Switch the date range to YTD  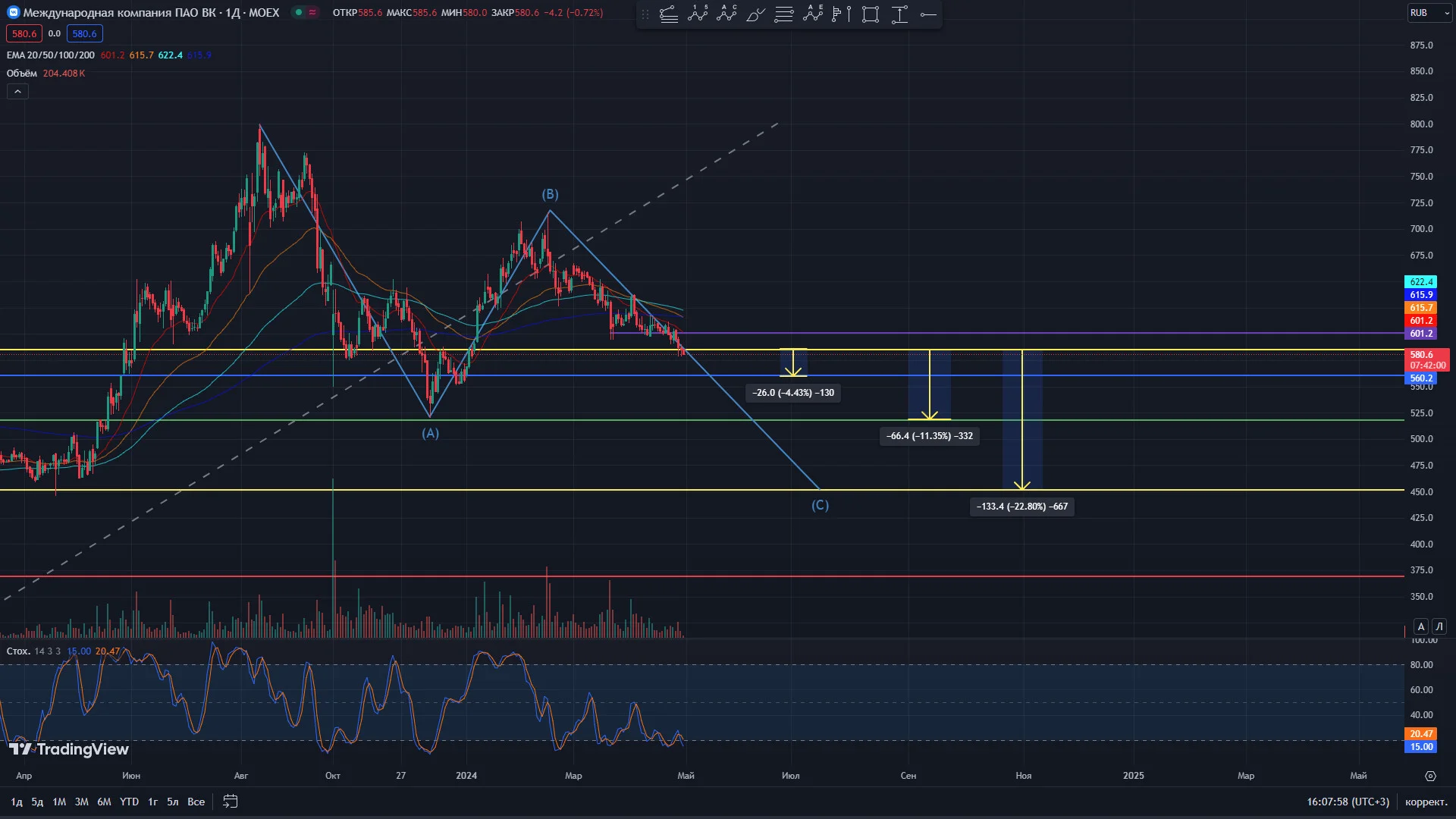tap(130, 802)
